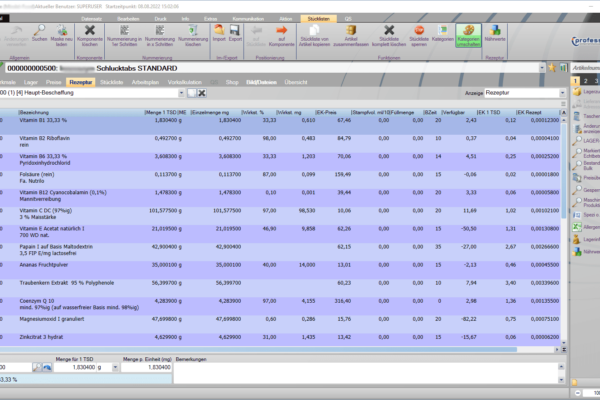This screenshot has width=600, height=400.
Task: Click Komponente löschen in the ribbon
Action: [x=90, y=35]
